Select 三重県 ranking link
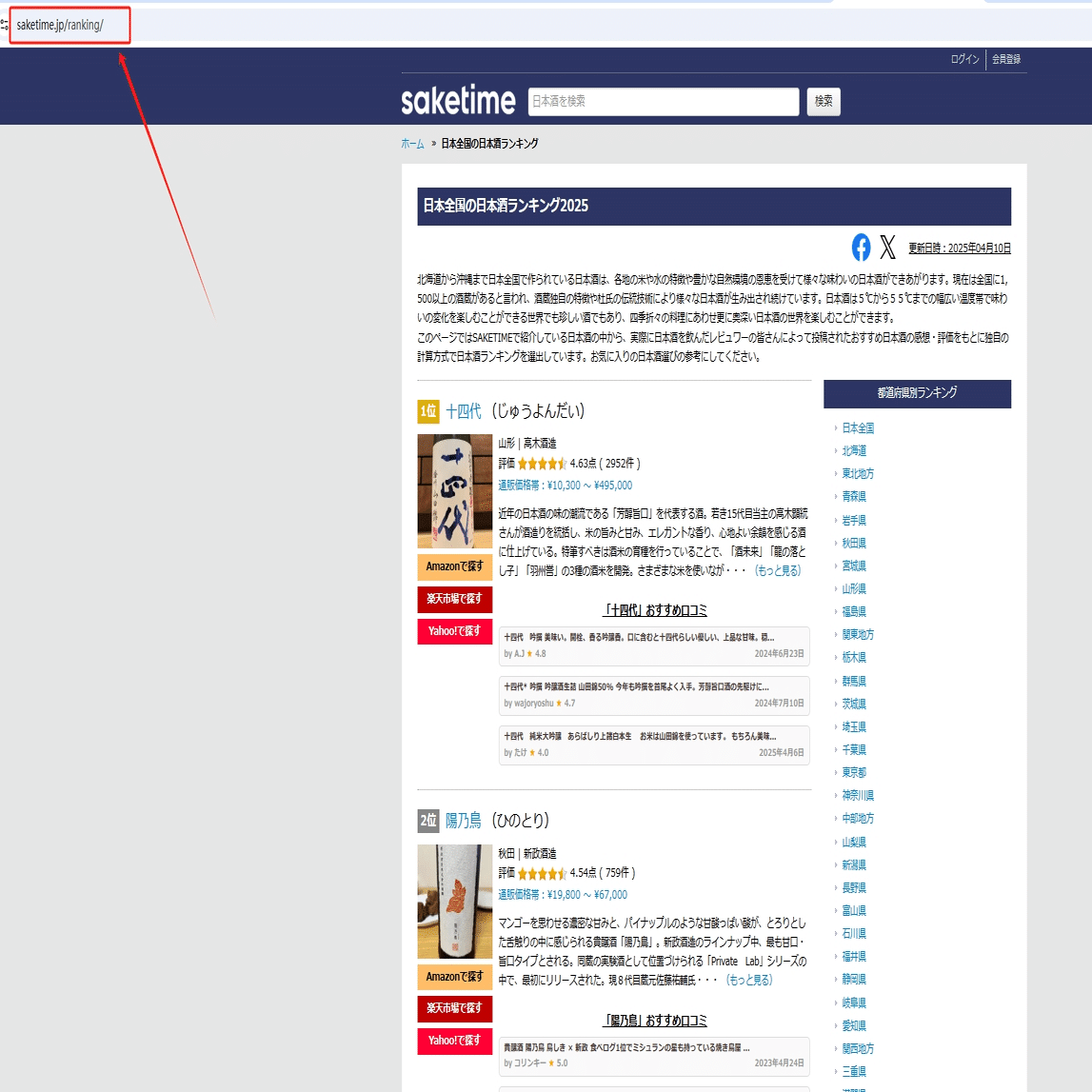The image size is (1092, 1092). pos(854,1072)
